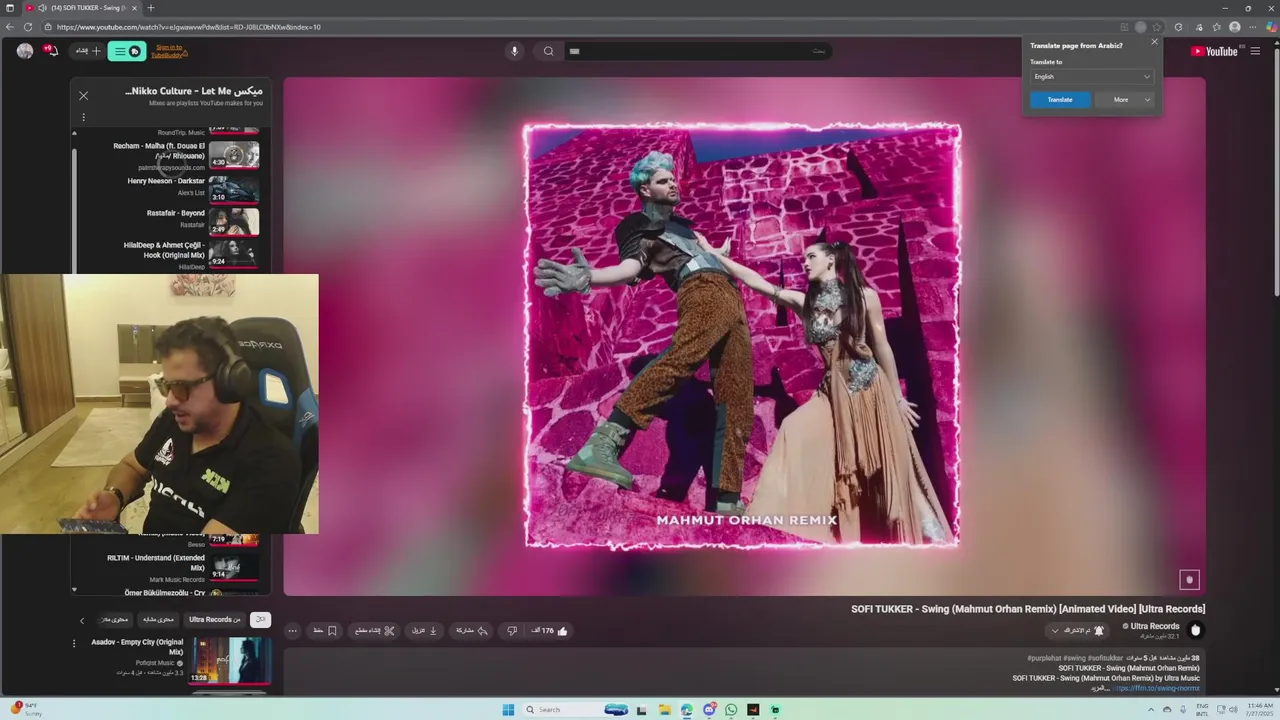Open the More options dropdown in translate popup
The width and height of the screenshot is (1280, 720).
(x=1125, y=100)
